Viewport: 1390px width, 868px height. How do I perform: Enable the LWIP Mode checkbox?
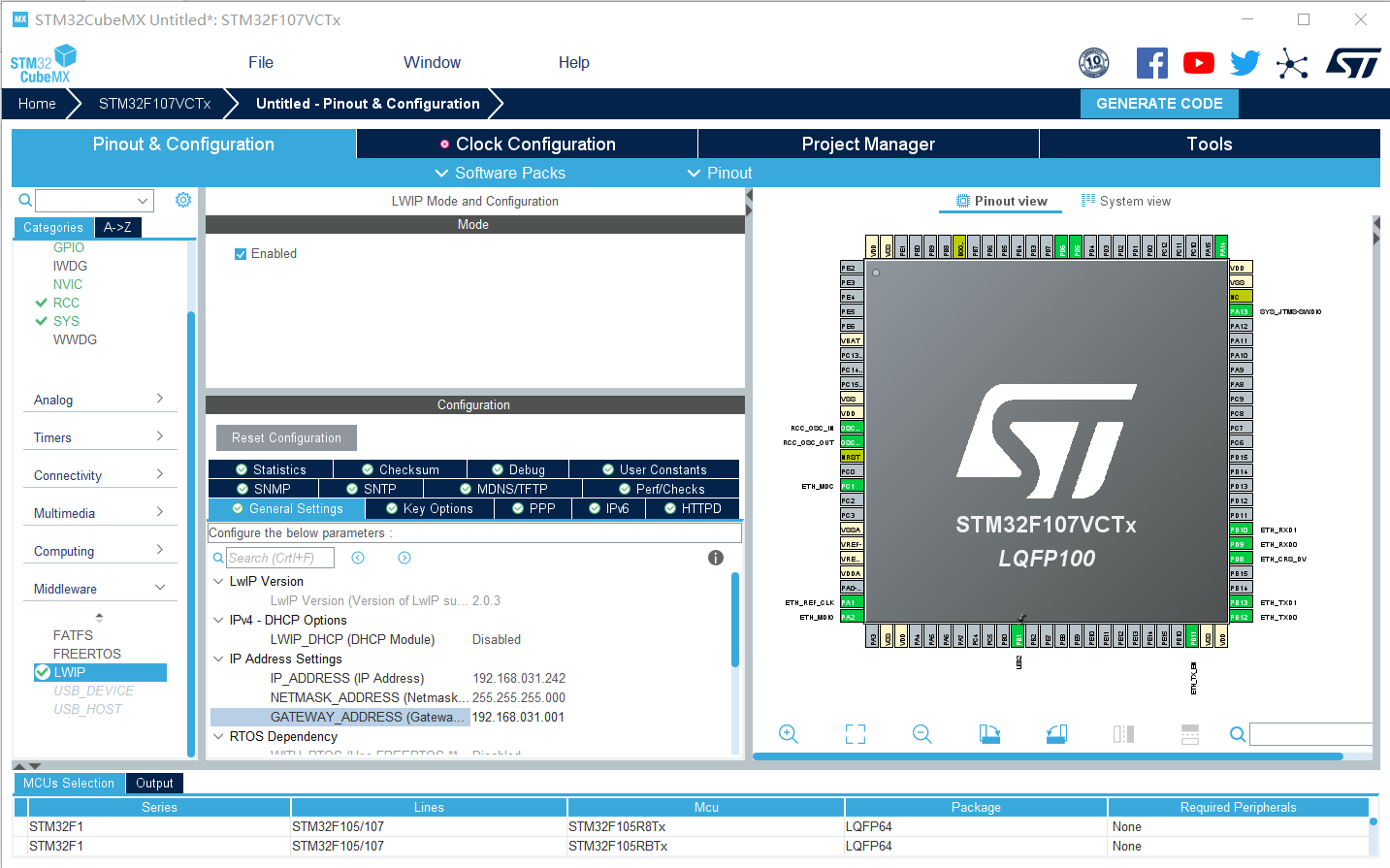tap(240, 253)
